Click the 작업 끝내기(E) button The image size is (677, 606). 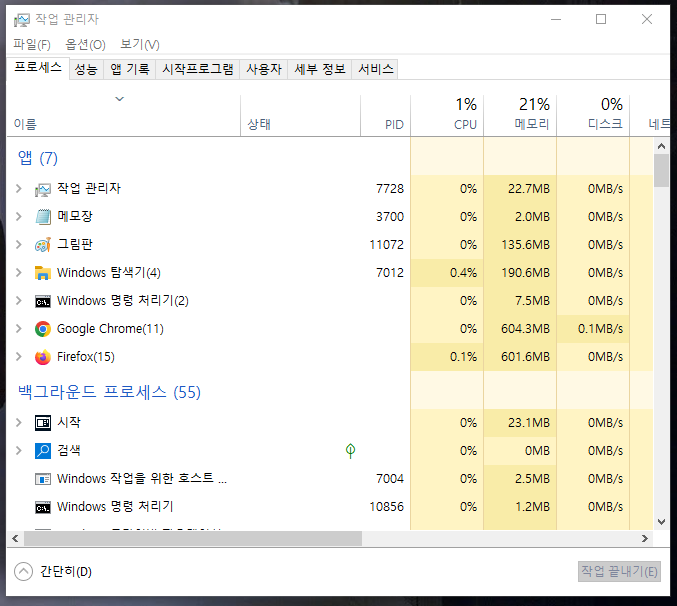(619, 571)
